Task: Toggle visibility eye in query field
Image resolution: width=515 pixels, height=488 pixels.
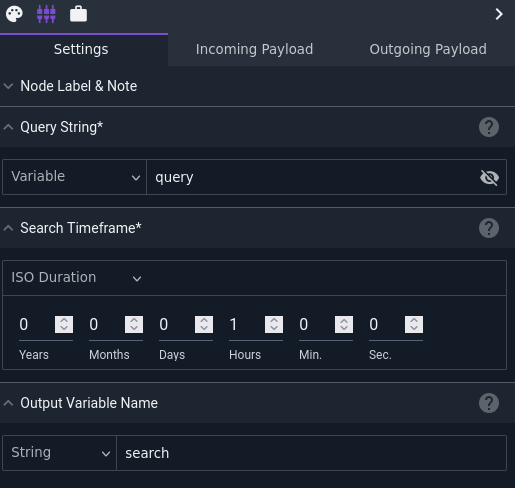Action: click(x=489, y=177)
